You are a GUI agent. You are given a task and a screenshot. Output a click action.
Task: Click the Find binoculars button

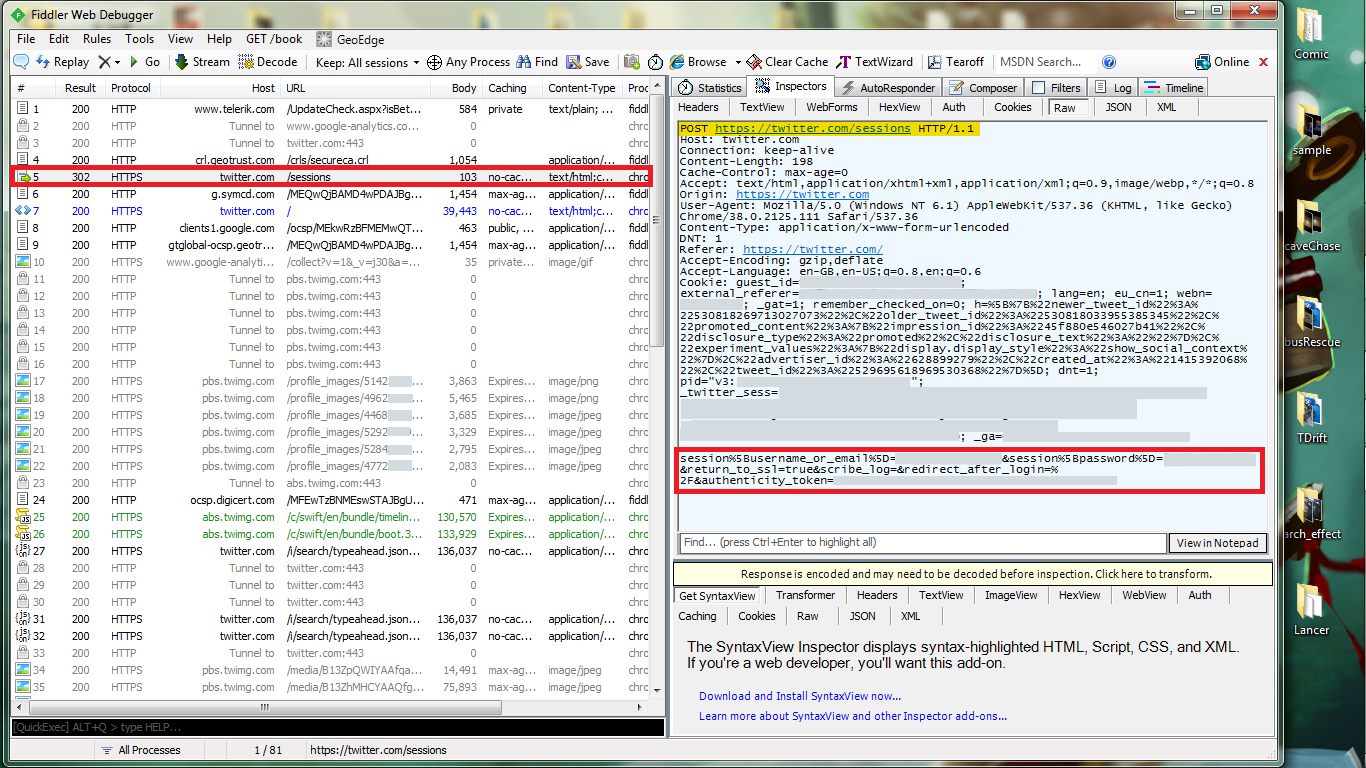(538, 62)
